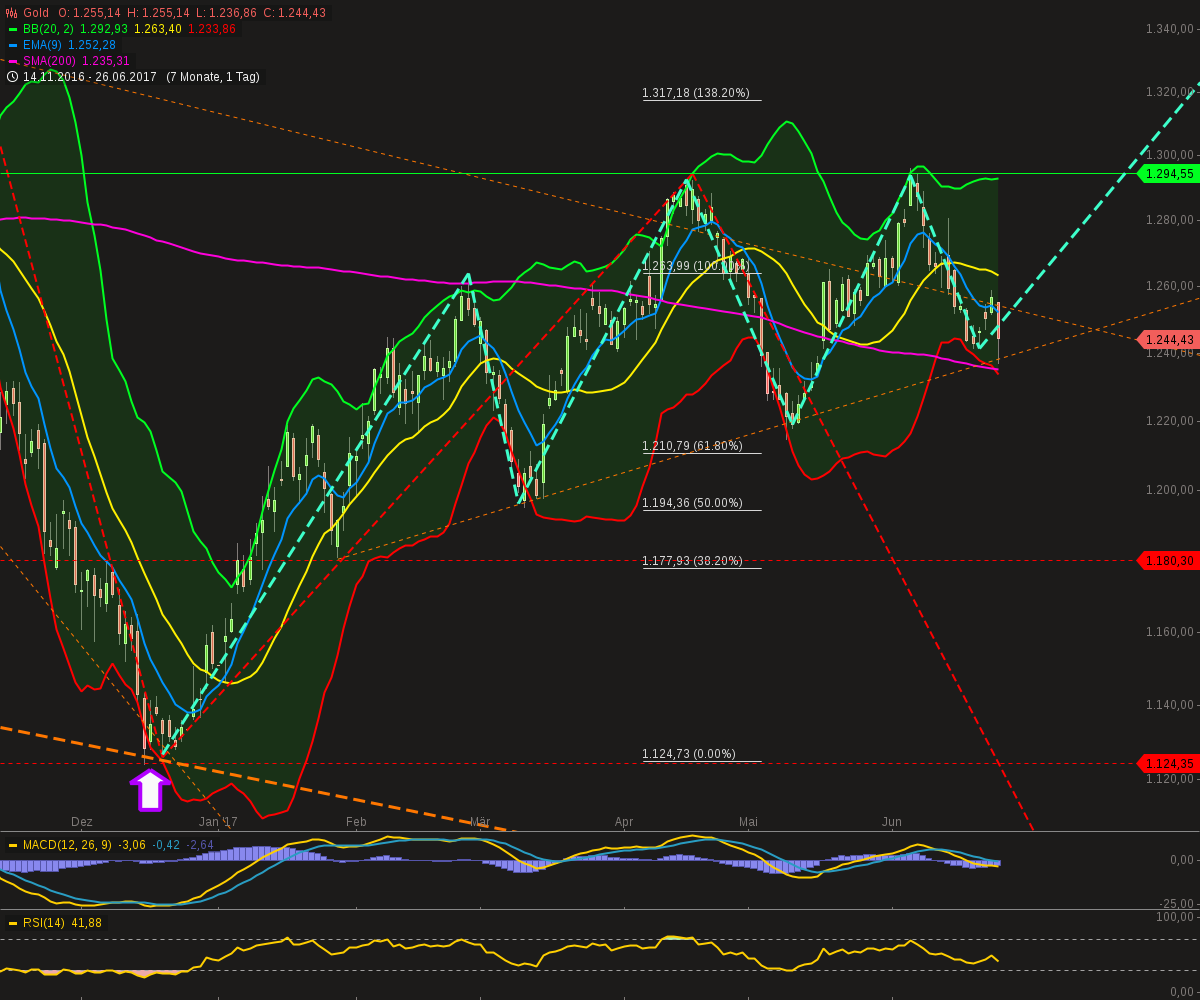The image size is (1200, 1000).
Task: Click the red 1.180,30 price level marker
Action: click(1168, 561)
